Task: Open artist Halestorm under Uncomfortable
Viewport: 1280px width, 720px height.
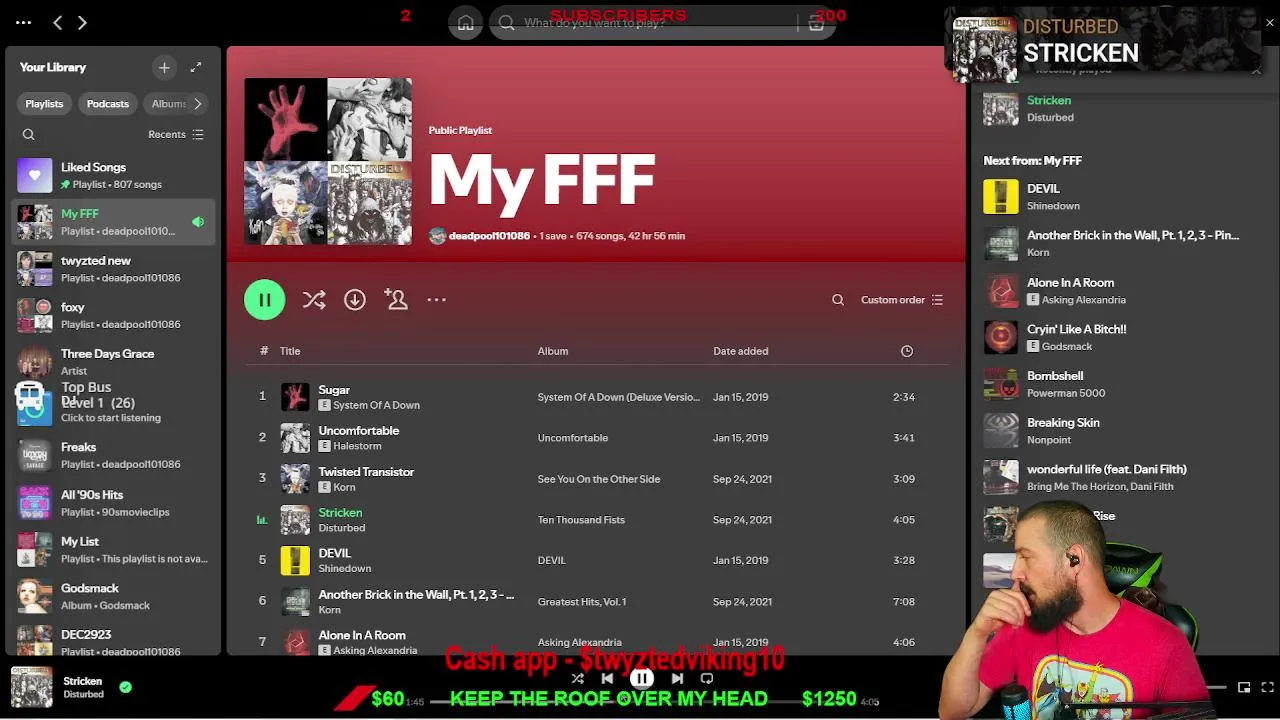Action: [357, 446]
